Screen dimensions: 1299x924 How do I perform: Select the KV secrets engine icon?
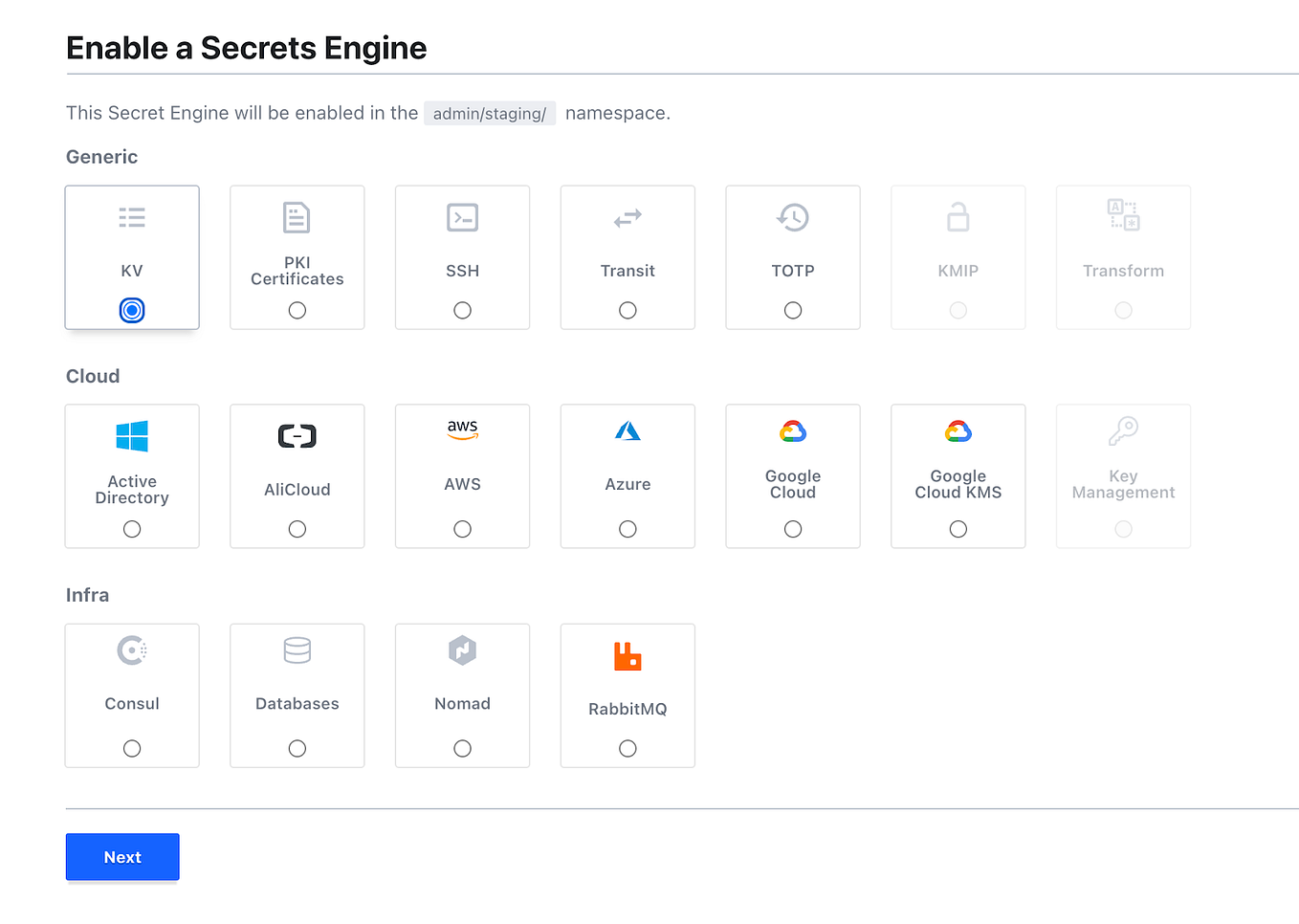[x=132, y=217]
